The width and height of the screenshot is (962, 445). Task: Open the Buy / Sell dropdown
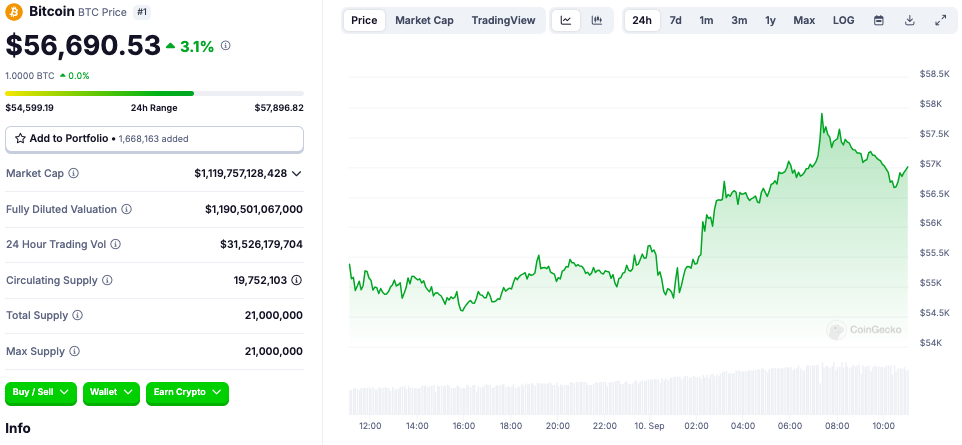[x=41, y=393]
